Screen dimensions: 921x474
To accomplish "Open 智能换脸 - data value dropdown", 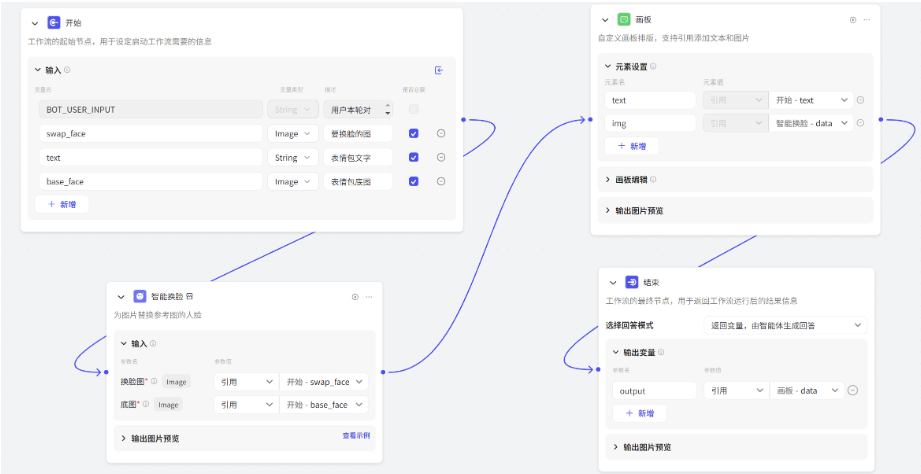I will pyautogui.click(x=811, y=123).
